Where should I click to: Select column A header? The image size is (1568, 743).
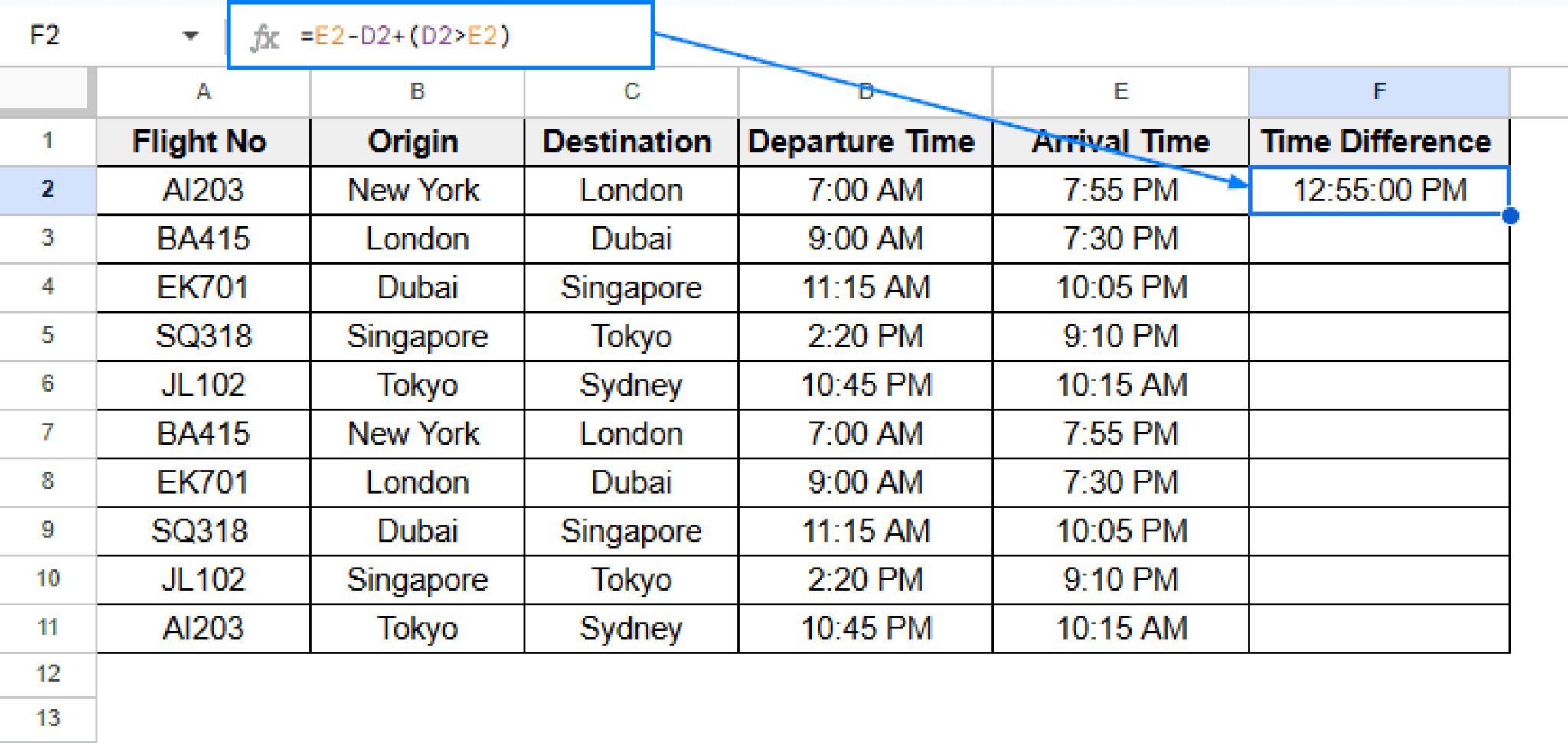[202, 91]
